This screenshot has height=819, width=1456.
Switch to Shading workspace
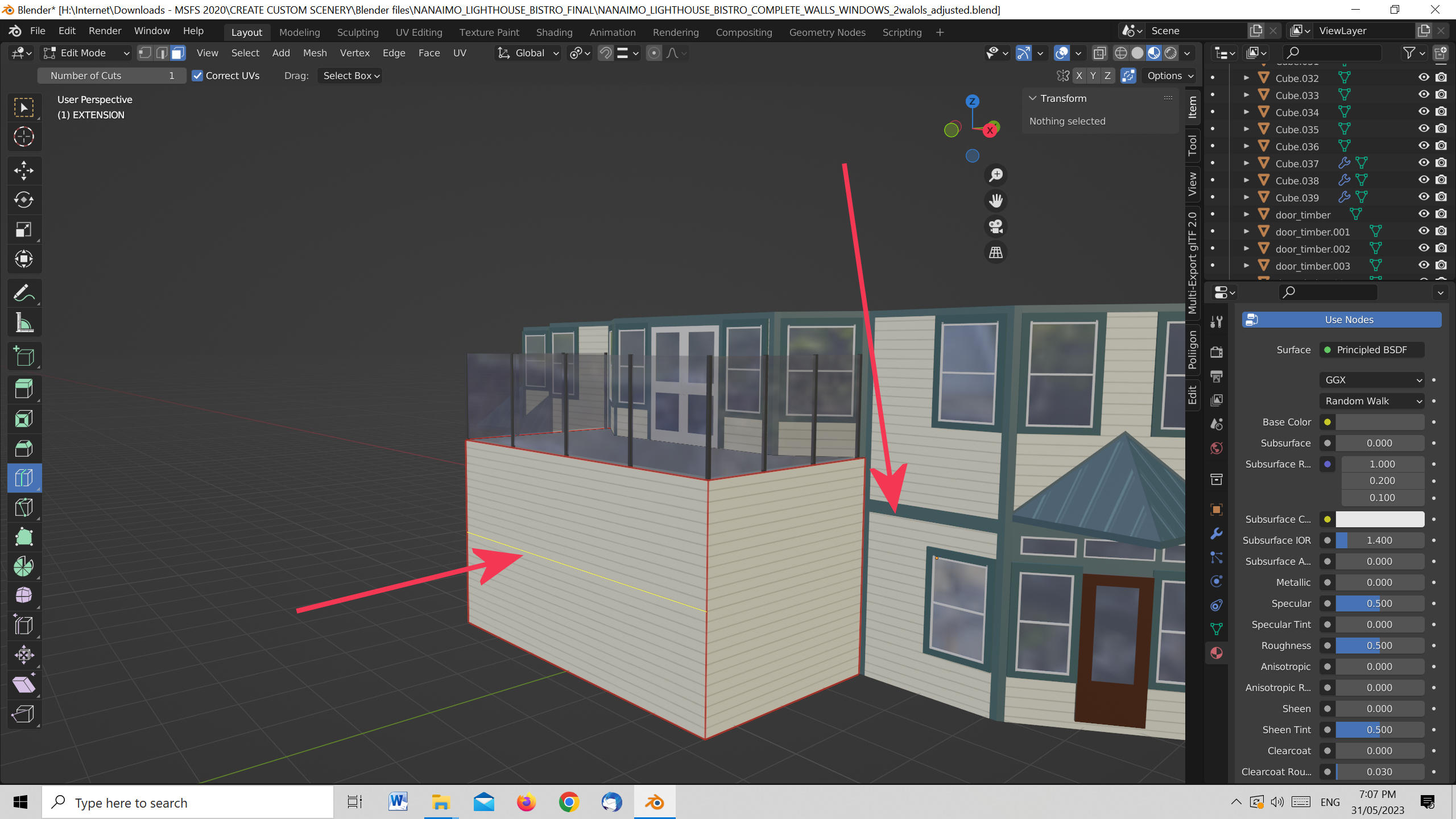[554, 32]
